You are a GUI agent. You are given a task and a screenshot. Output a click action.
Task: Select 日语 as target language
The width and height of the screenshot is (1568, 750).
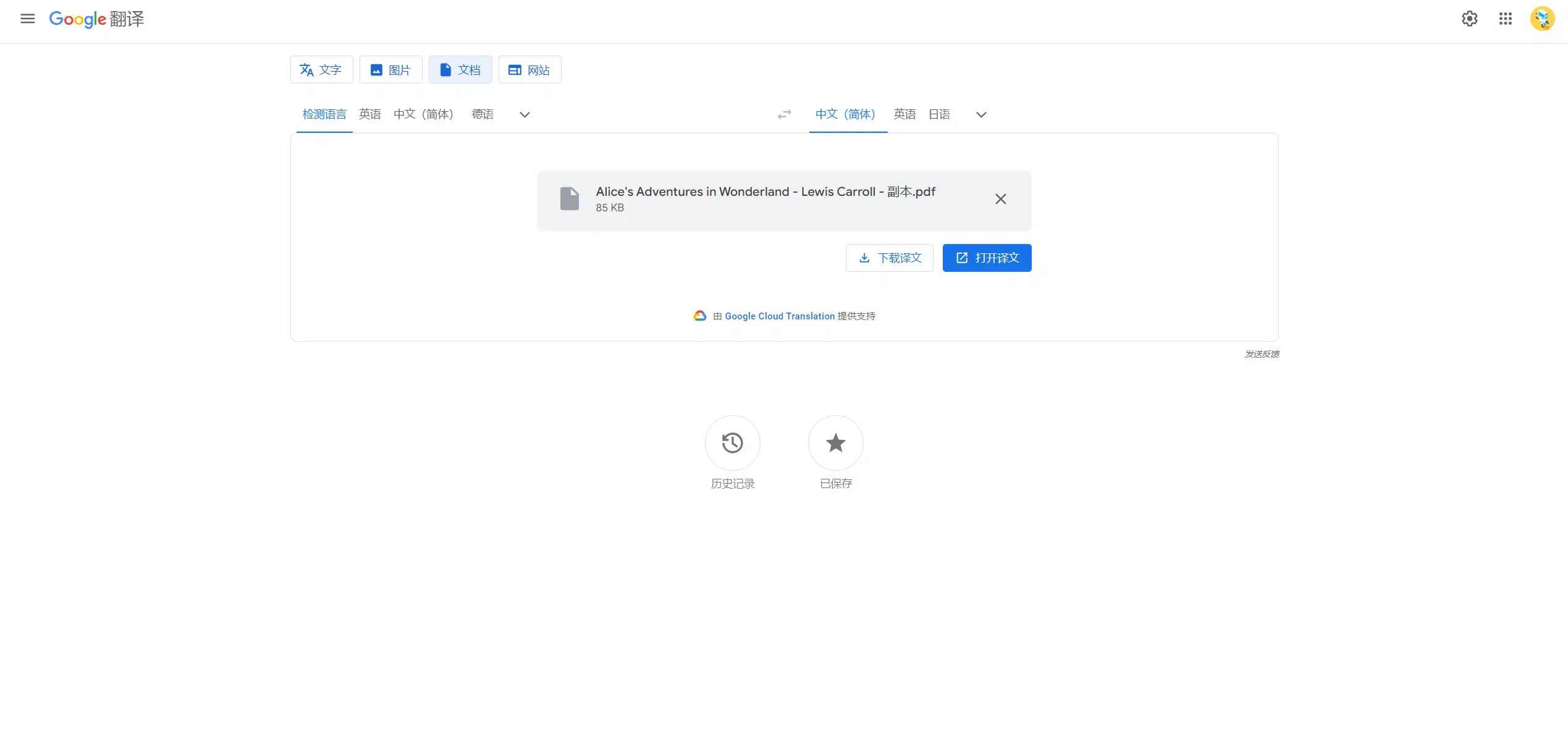coord(939,114)
